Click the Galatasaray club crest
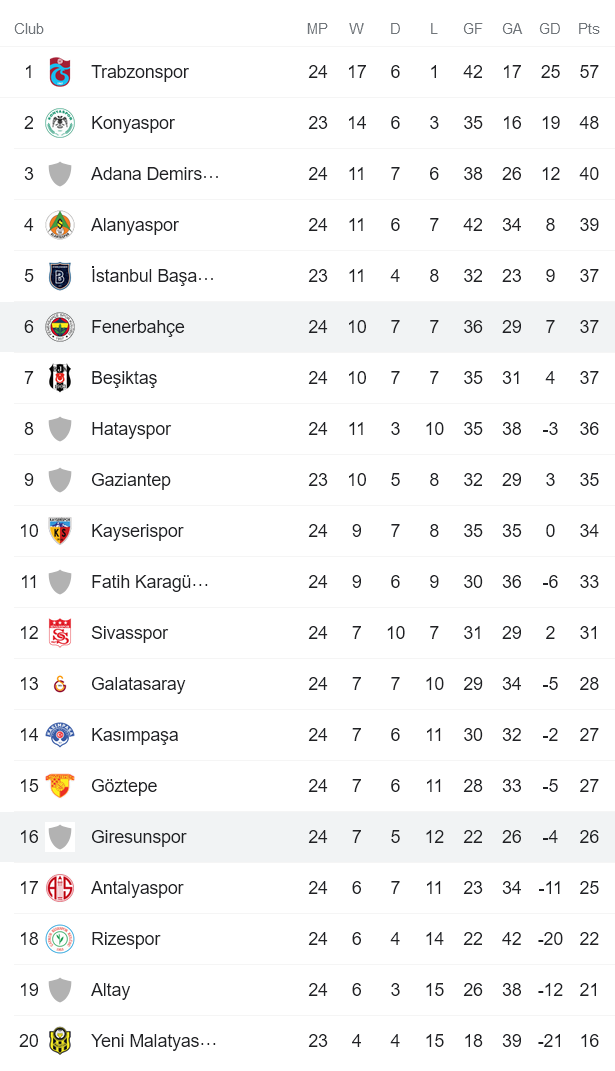Viewport: 615px width, 1071px height. point(60,683)
